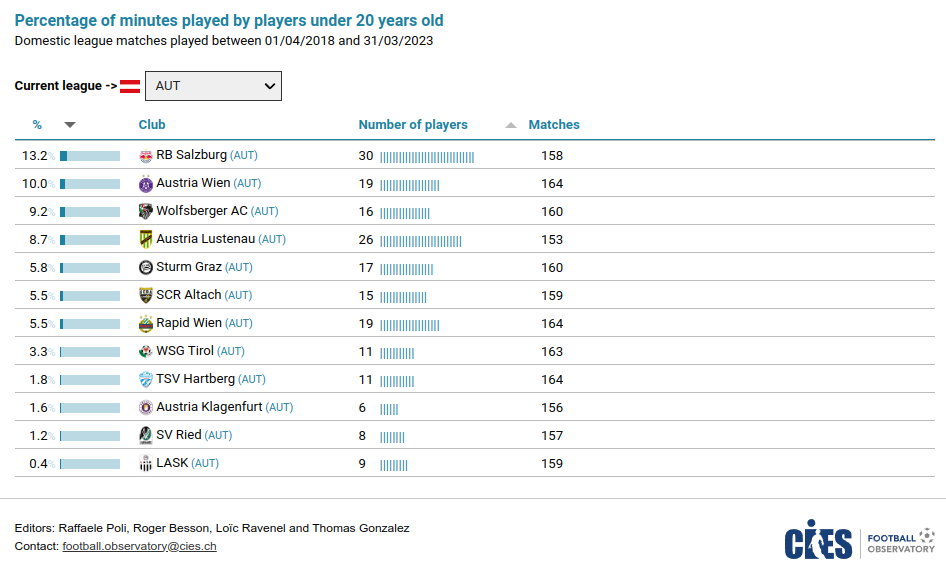Click the Austrian flag icon
This screenshot has height=570, width=946.
pos(130,86)
